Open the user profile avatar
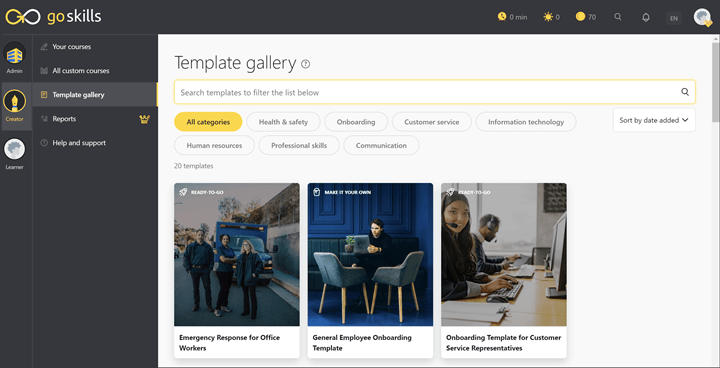The height and width of the screenshot is (368, 720). coord(703,17)
